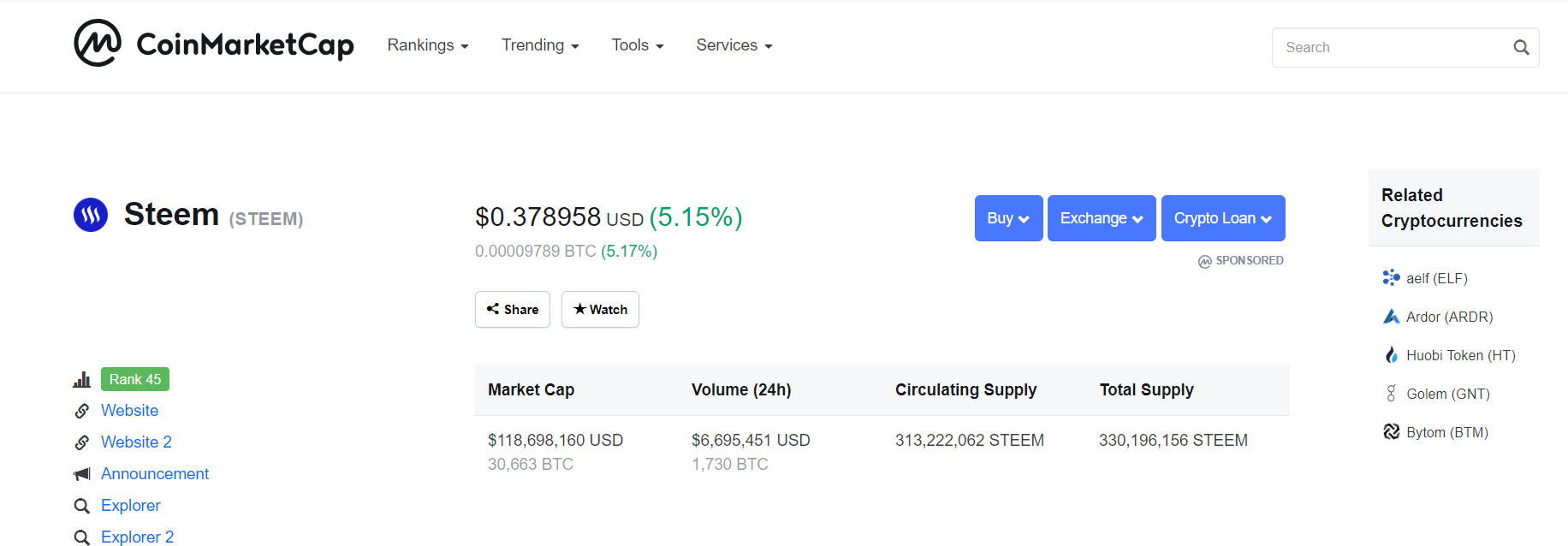Open the Website link
The image size is (1568, 546).
(130, 411)
